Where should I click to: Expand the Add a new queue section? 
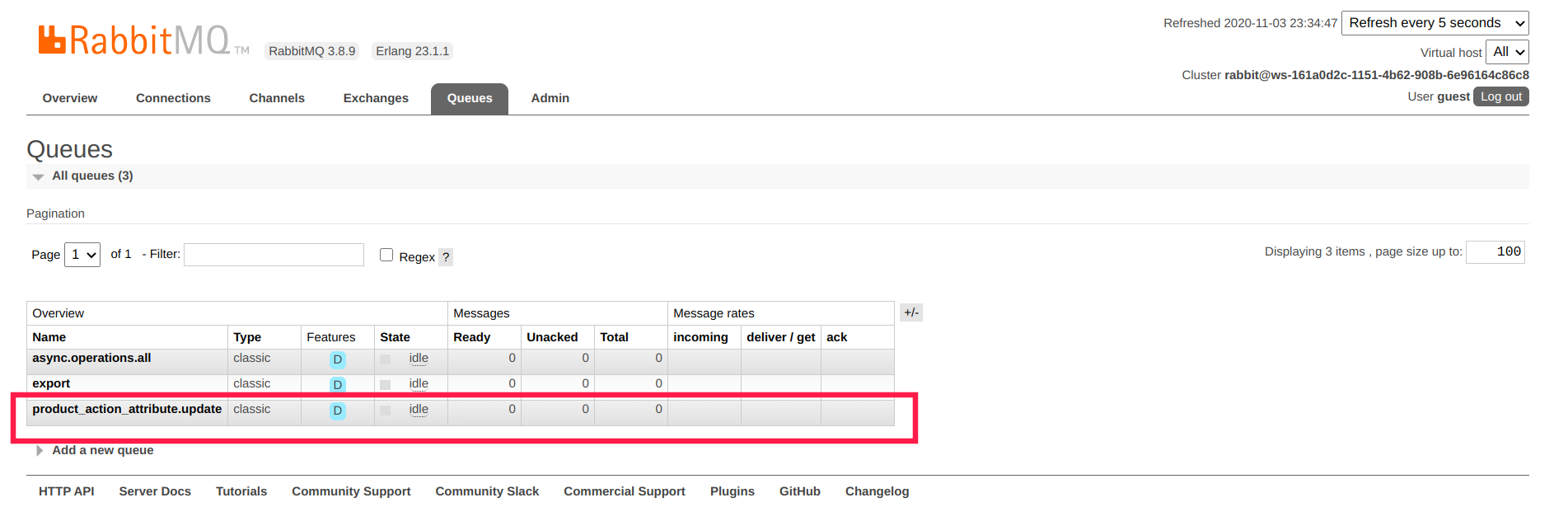tap(102, 450)
